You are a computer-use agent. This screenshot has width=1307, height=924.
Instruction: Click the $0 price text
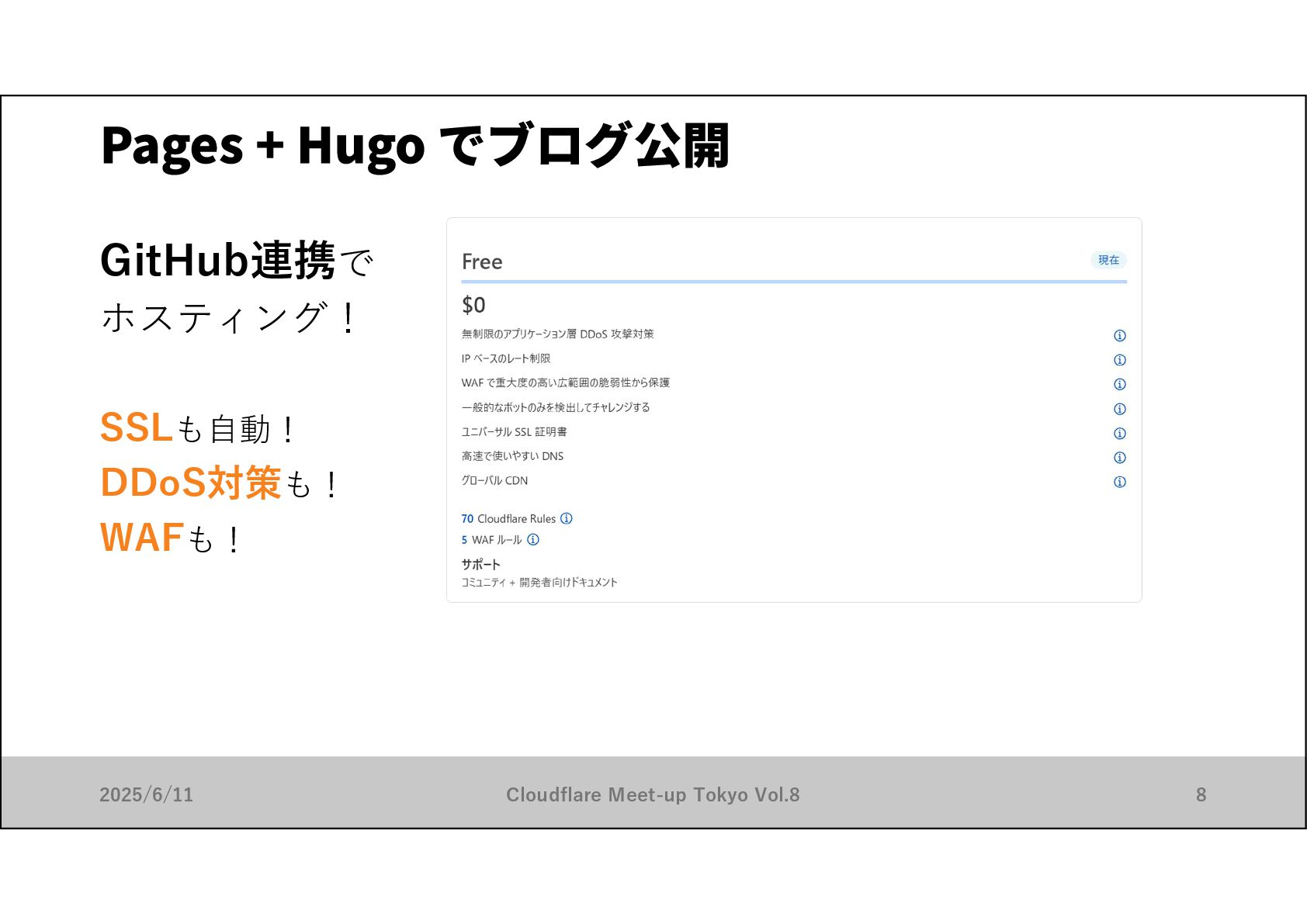[473, 305]
